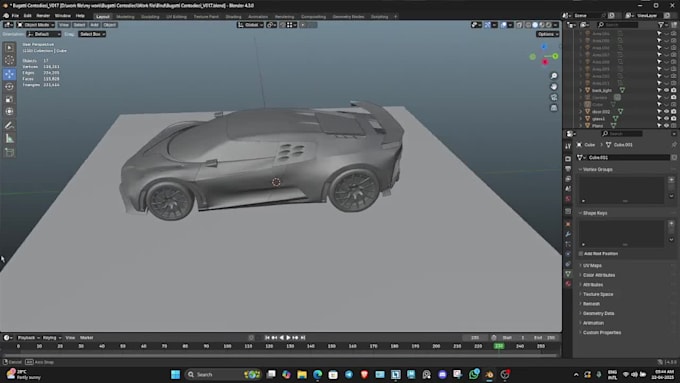680x383 pixels.
Task: Add a vertex group with the plus button
Action: coord(671,180)
